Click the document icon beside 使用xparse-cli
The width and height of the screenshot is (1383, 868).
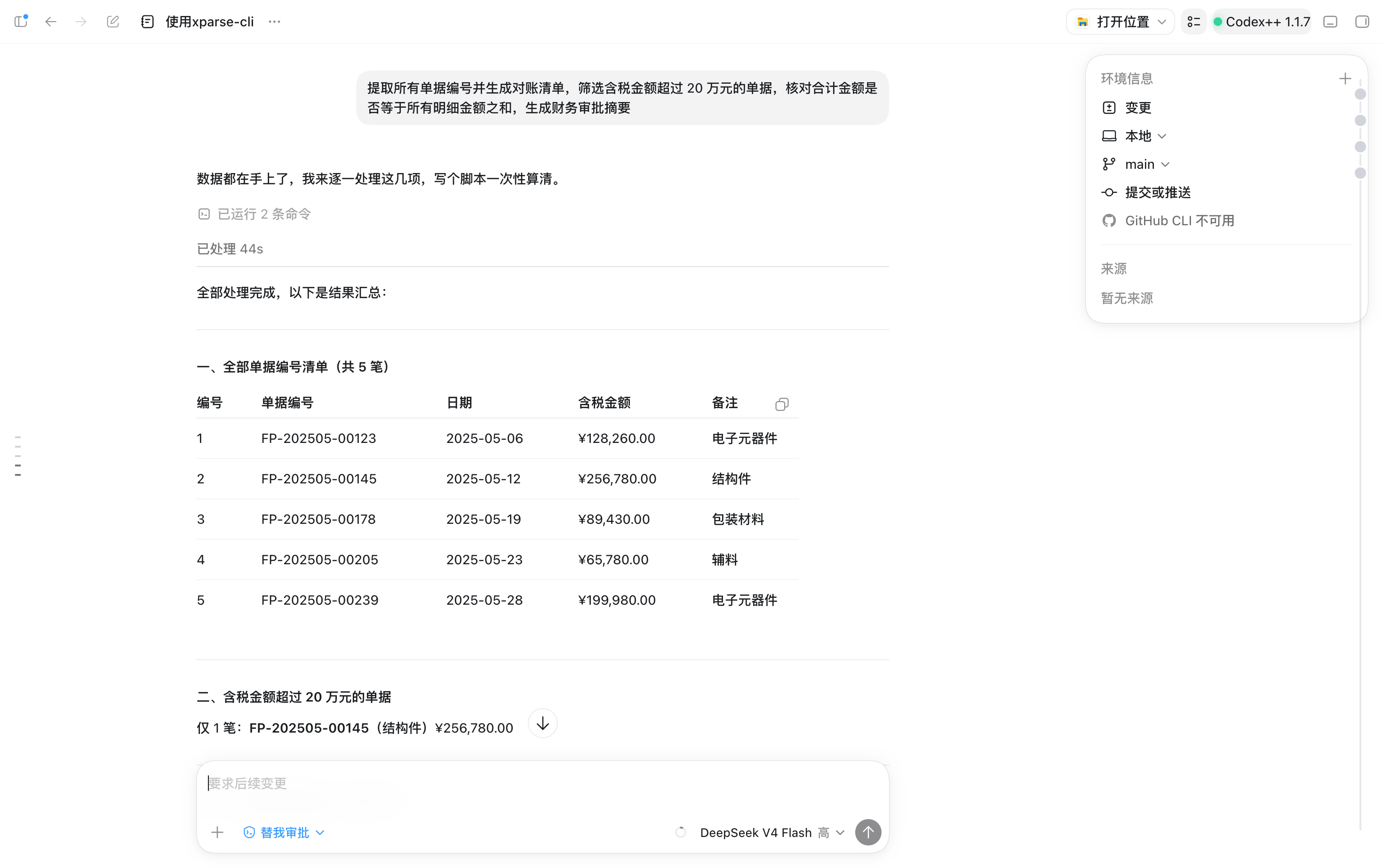(x=148, y=22)
